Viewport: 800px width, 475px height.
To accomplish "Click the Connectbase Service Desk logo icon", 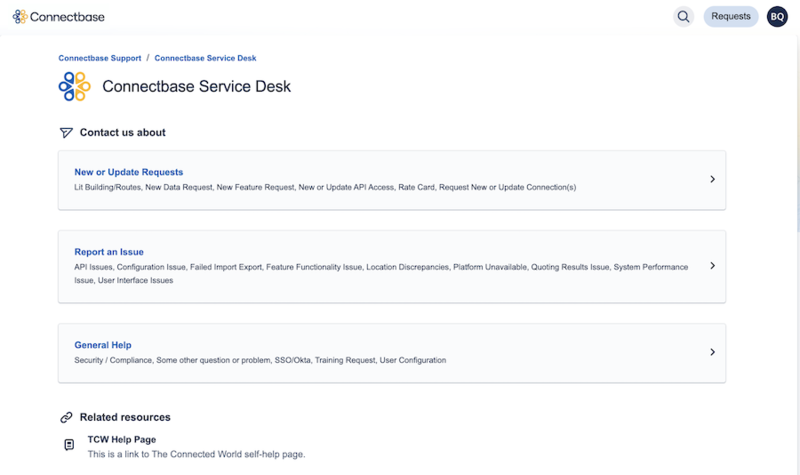I will [74, 87].
